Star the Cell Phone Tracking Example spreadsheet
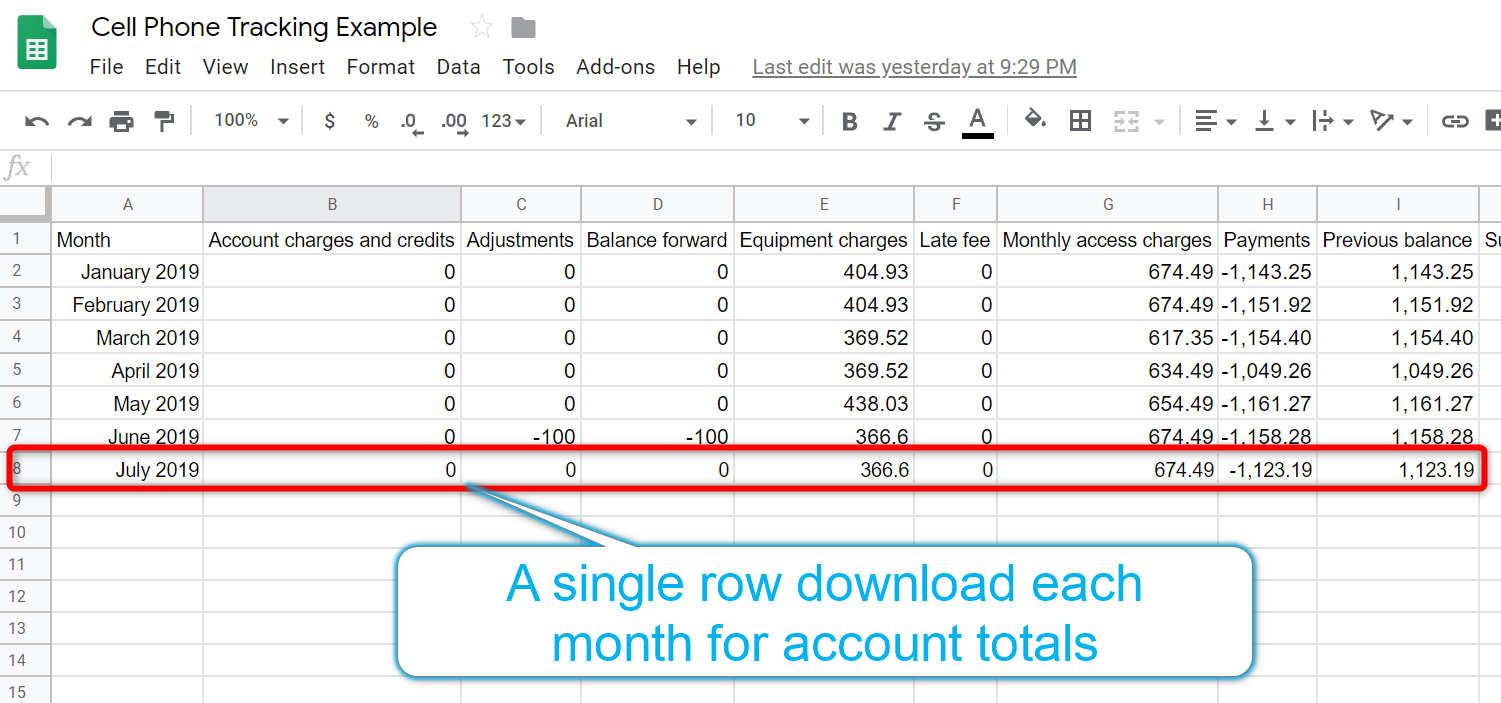 tap(481, 27)
